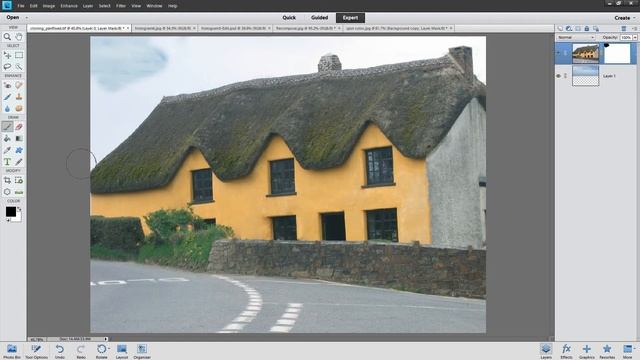Select the Straighten tool

click(19, 192)
